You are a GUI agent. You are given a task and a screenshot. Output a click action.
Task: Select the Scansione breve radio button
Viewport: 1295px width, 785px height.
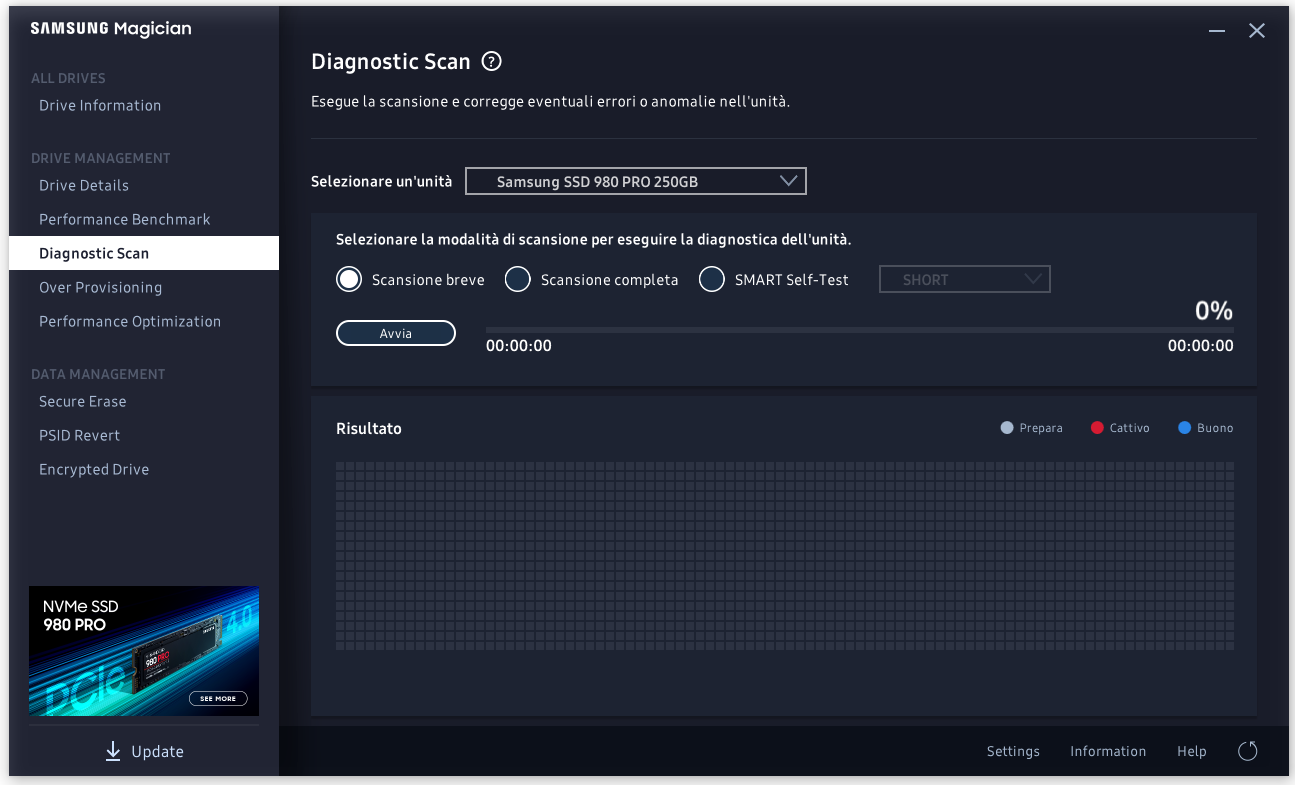[349, 280]
